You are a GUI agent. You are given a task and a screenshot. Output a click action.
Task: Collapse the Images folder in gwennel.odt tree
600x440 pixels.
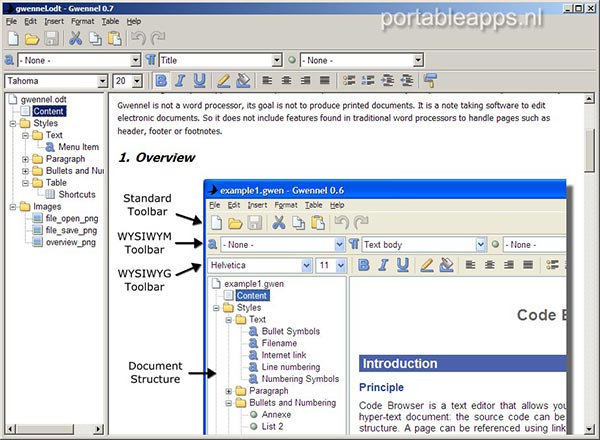(x=13, y=207)
